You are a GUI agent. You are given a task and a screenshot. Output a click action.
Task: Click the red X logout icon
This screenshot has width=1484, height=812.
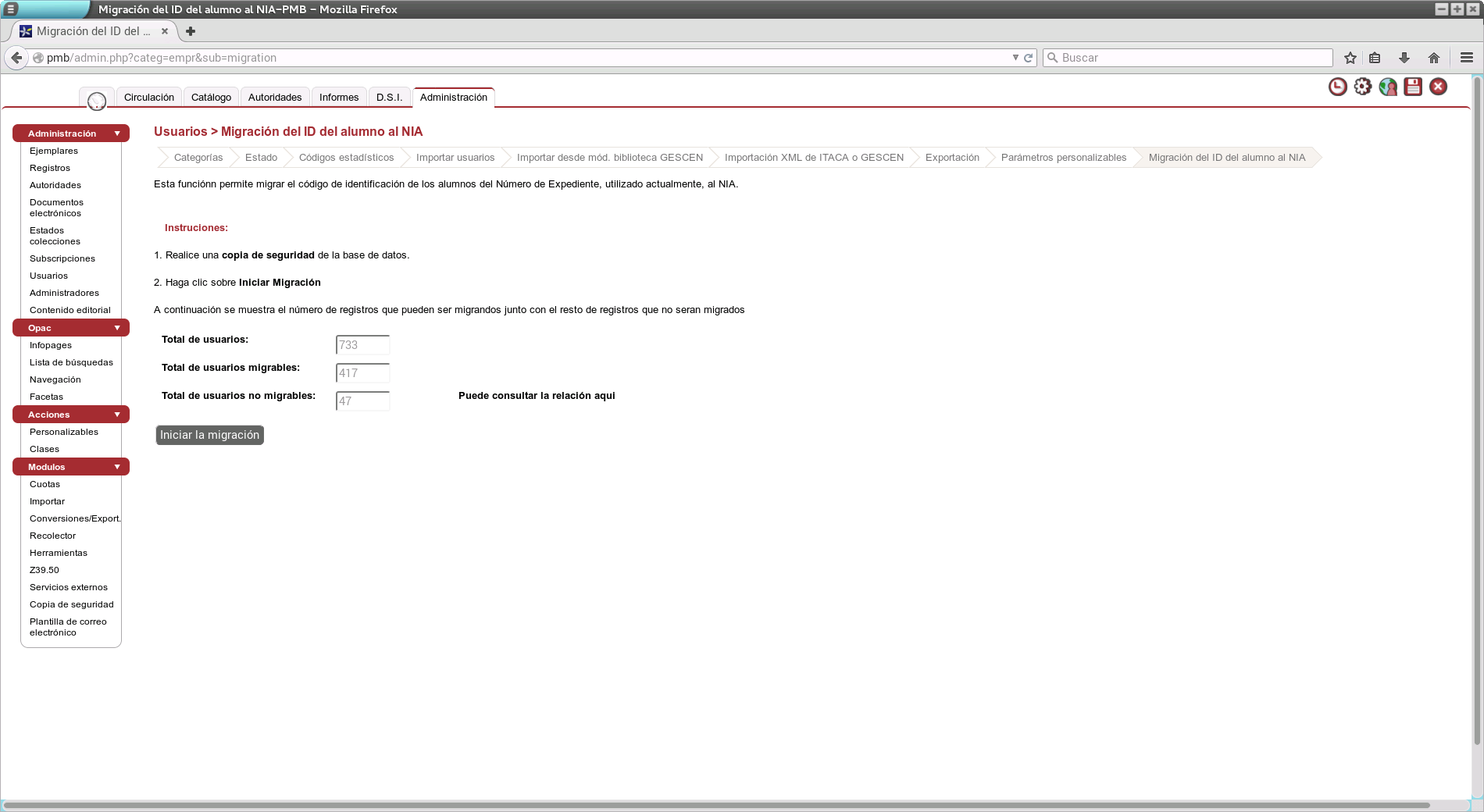[1438, 87]
